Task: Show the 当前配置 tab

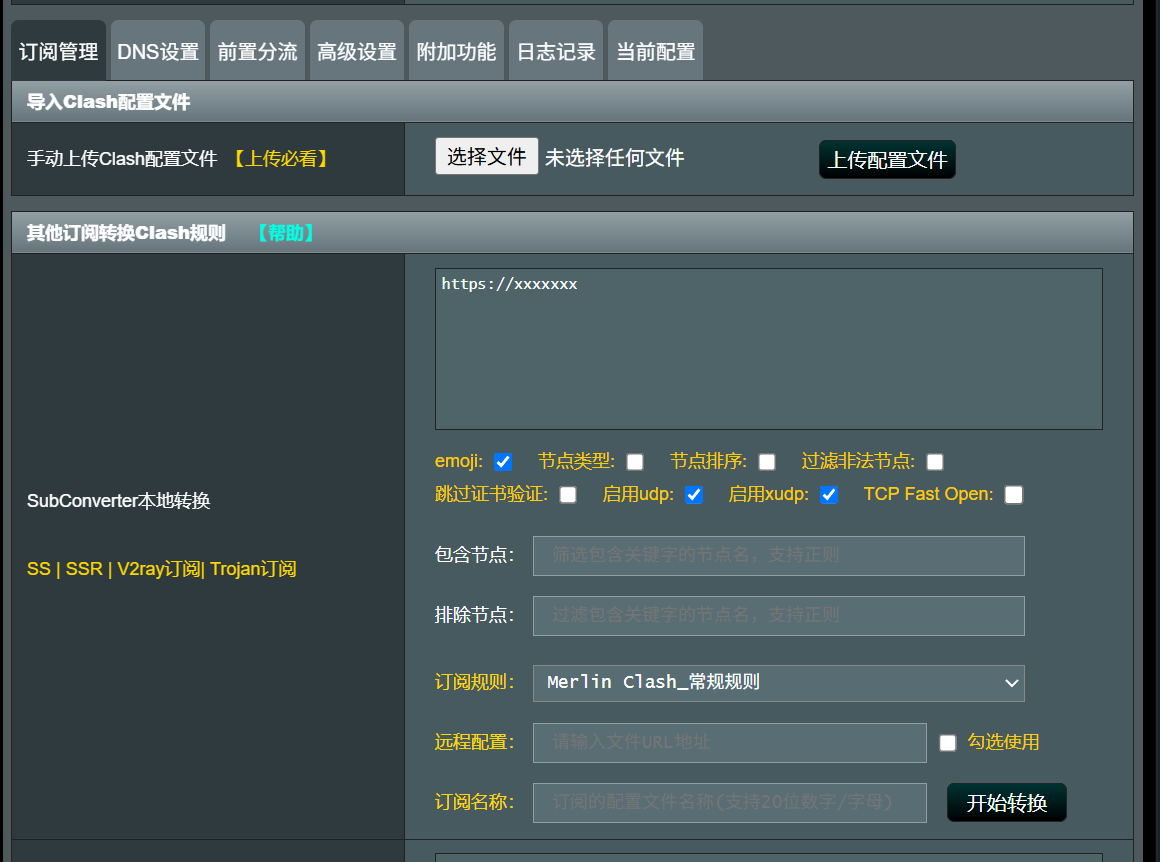Action: click(x=655, y=52)
